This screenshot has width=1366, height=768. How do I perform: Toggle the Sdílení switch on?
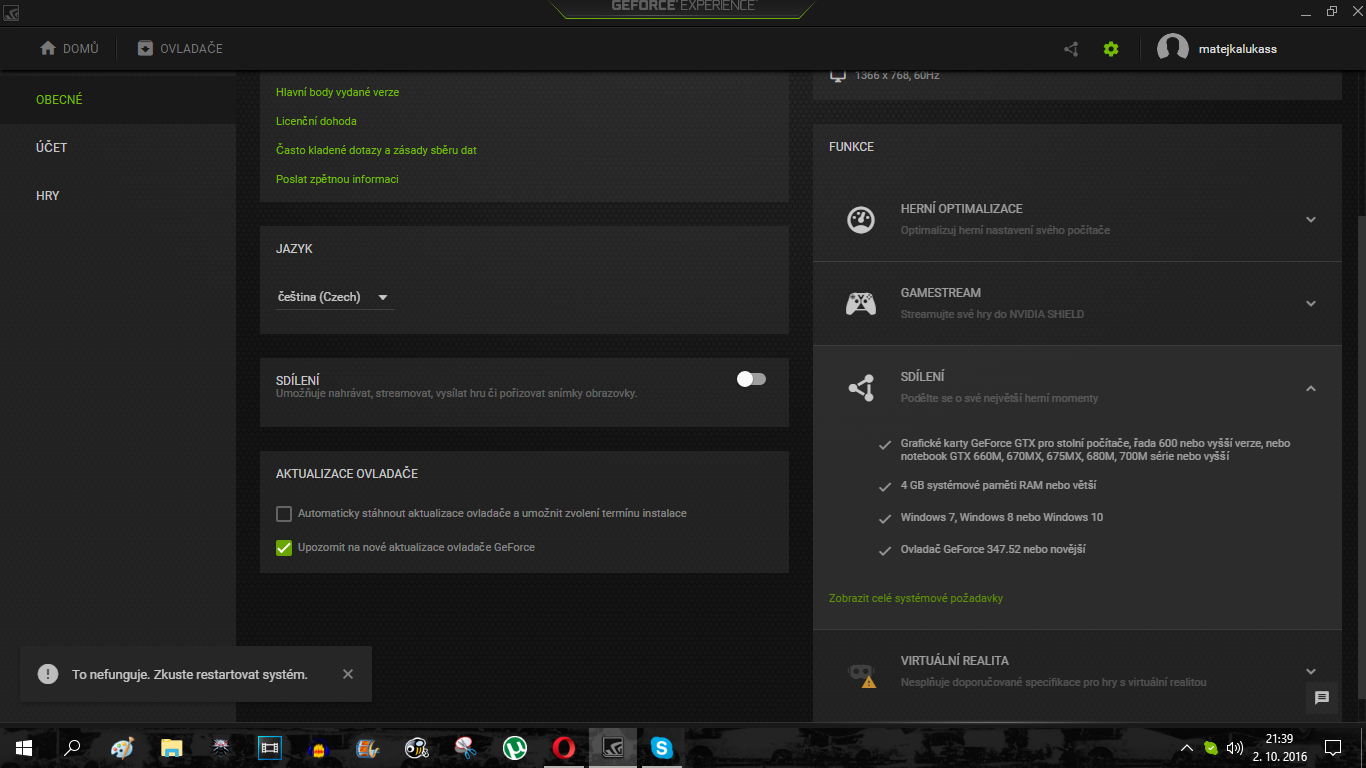point(751,379)
